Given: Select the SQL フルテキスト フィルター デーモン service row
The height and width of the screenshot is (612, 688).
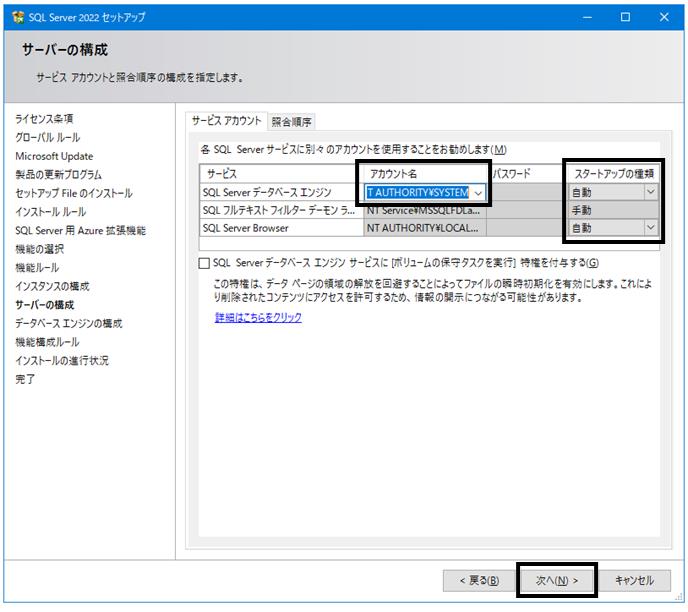Looking at the screenshot, I should point(281,210).
